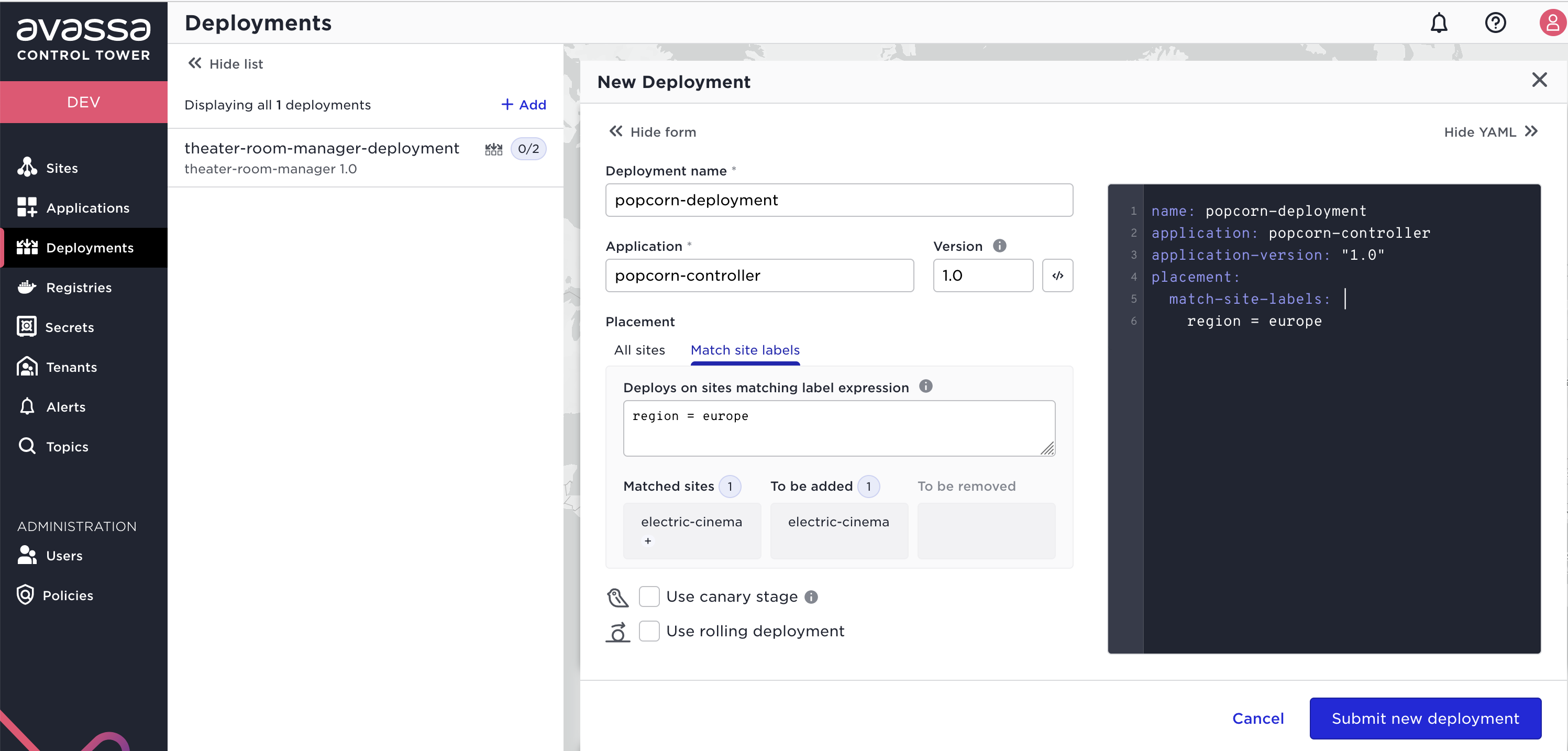Click the To be removed heading
The image size is (1568, 751).
(966, 486)
